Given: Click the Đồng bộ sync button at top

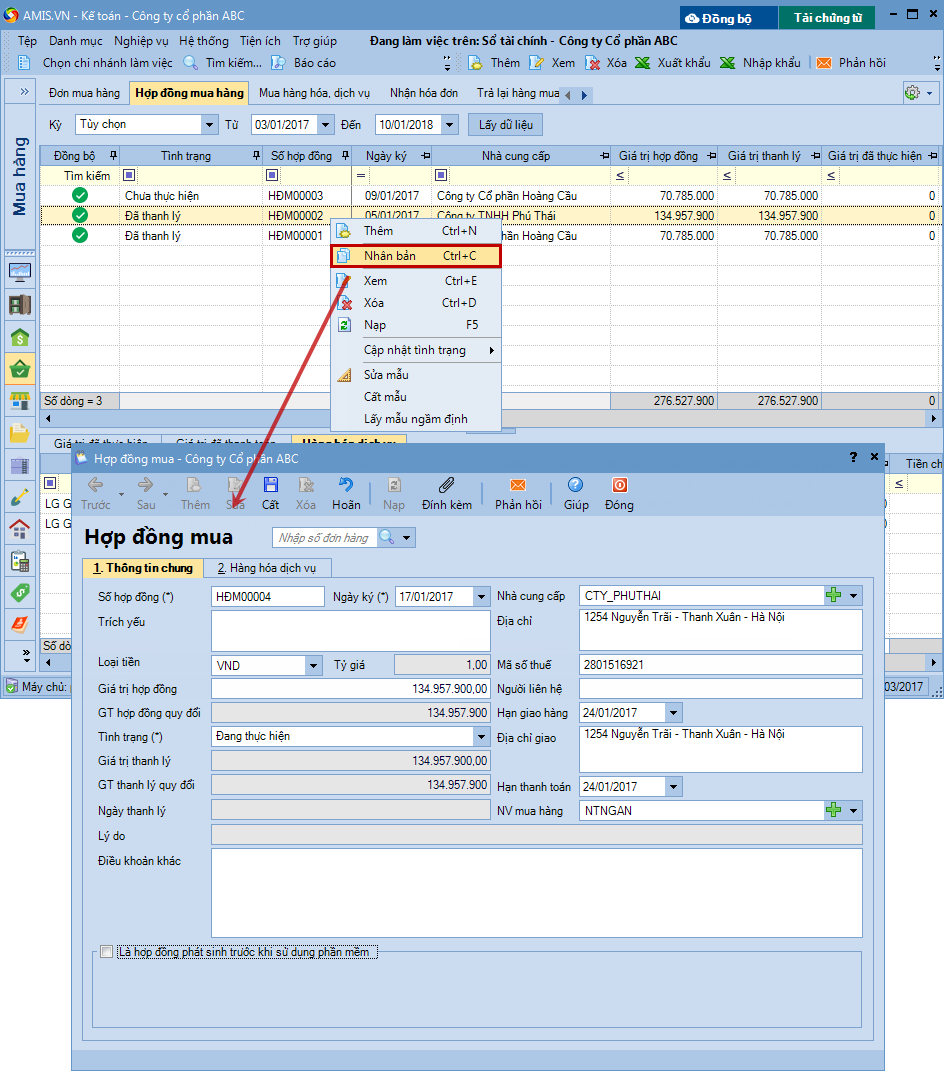Looking at the screenshot, I should click(730, 18).
